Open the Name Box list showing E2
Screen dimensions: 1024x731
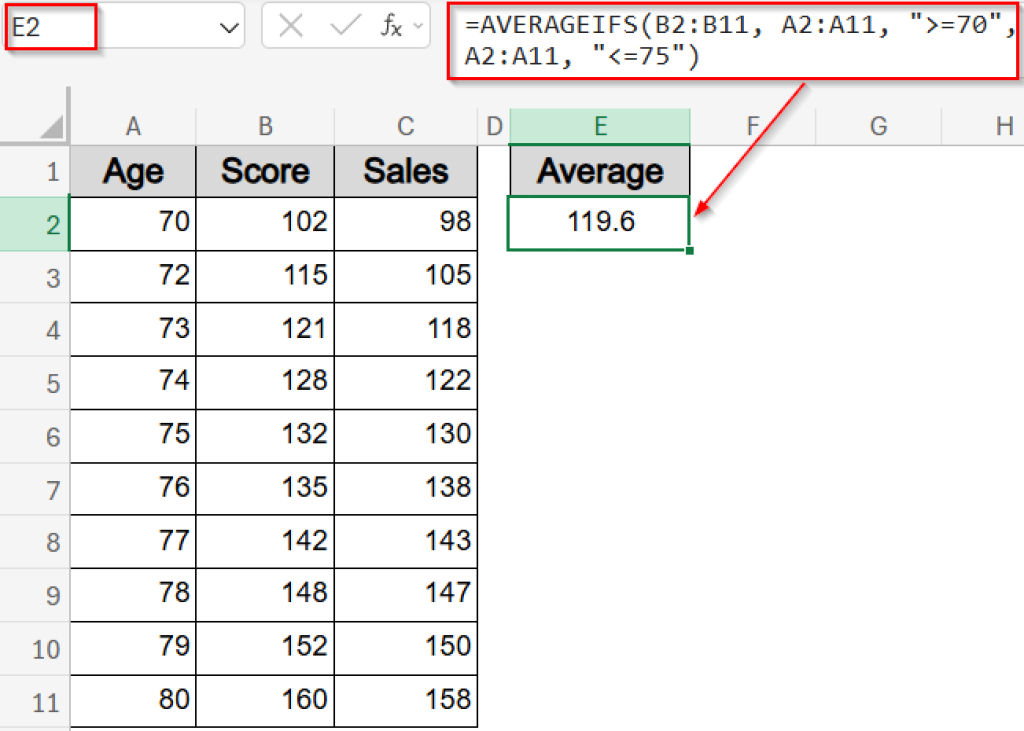tap(226, 27)
